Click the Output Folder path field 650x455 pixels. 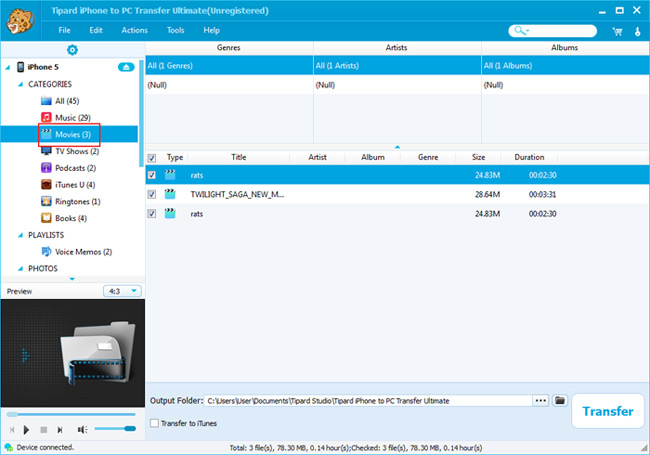(368, 401)
